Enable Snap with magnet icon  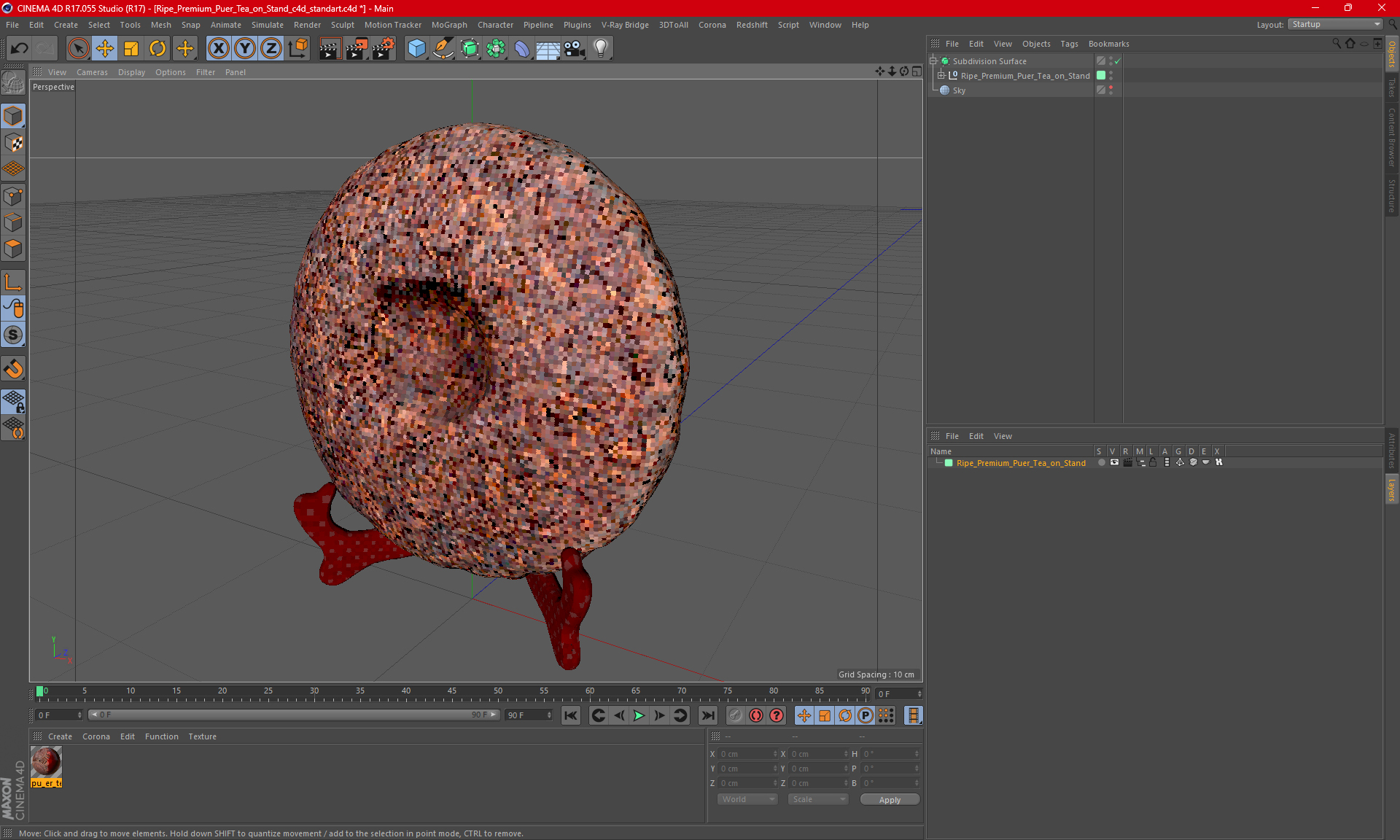click(x=13, y=369)
